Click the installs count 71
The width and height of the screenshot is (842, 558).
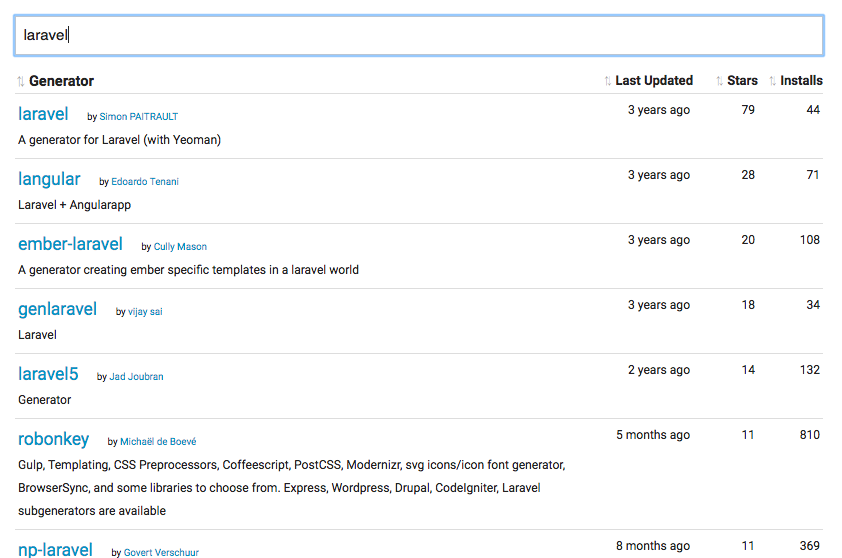812,175
